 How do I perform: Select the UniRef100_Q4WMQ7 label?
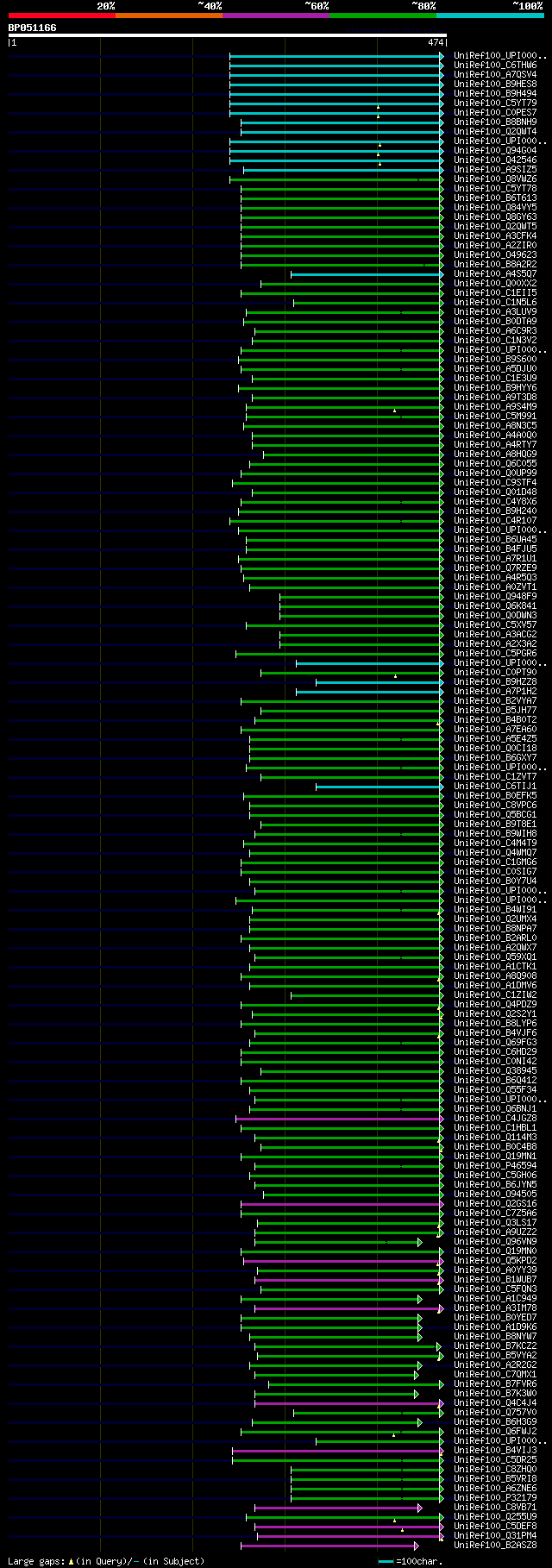(495, 852)
